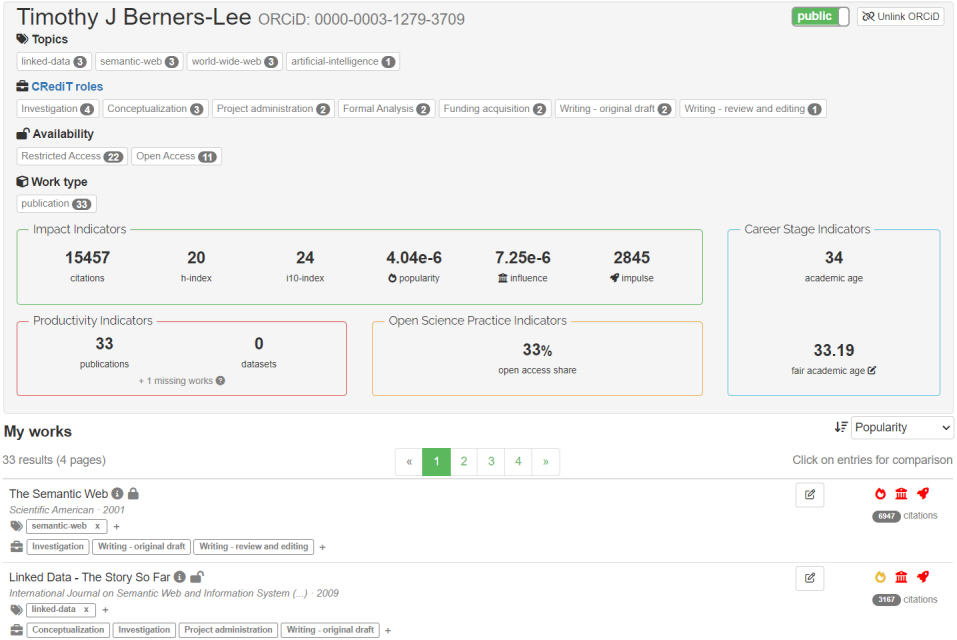Edit the fair academic age
The image size is (957, 640).
tap(872, 370)
